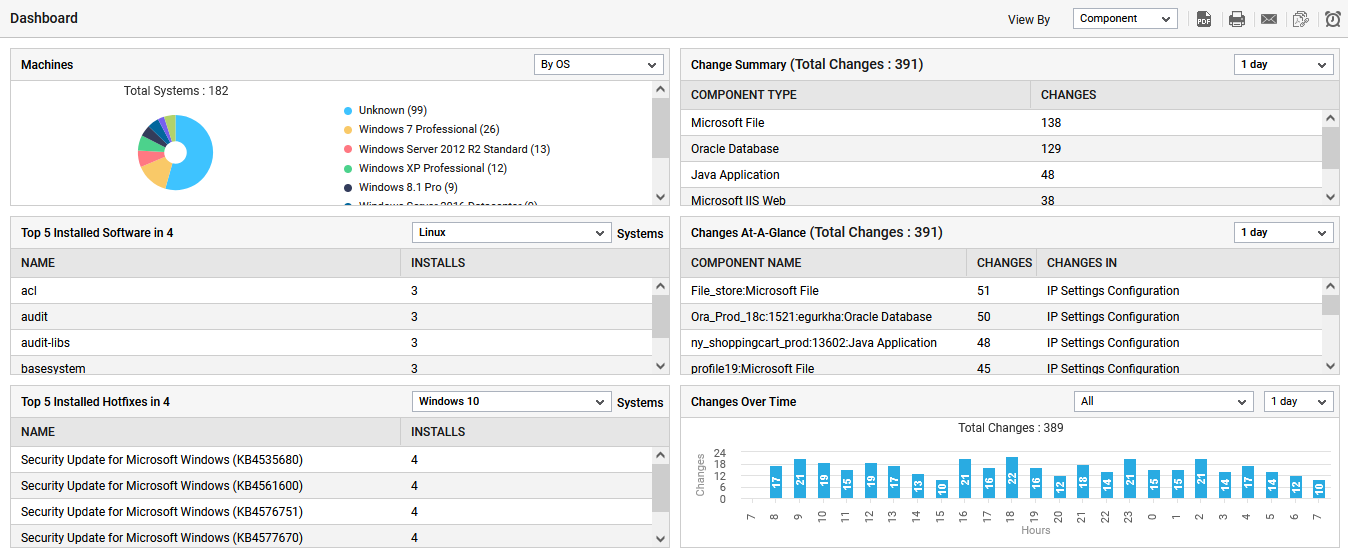Select hotfix KB4561600 row
Image resolution: width=1348 pixels, height=556 pixels.
pyautogui.click(x=331, y=486)
